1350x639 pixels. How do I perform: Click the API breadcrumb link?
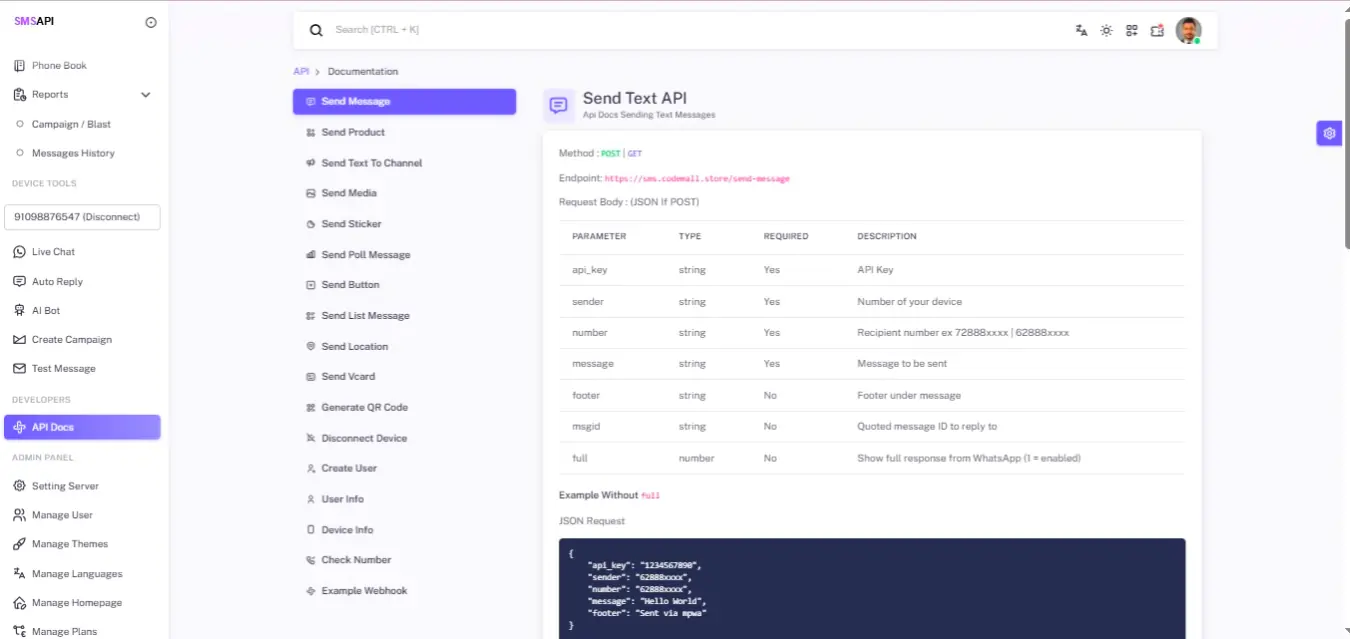click(x=300, y=72)
